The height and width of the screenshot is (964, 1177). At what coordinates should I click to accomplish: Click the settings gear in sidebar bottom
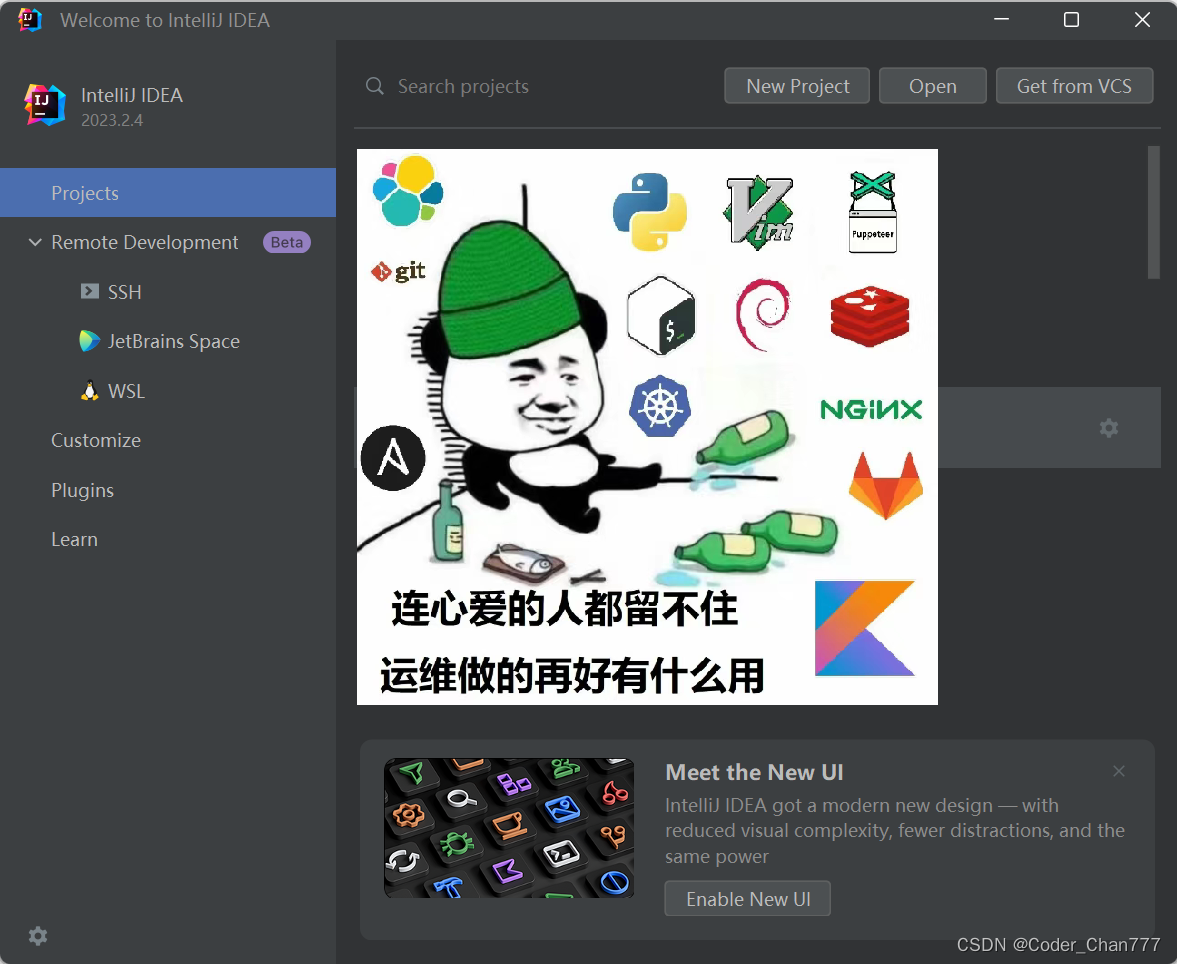[38, 936]
